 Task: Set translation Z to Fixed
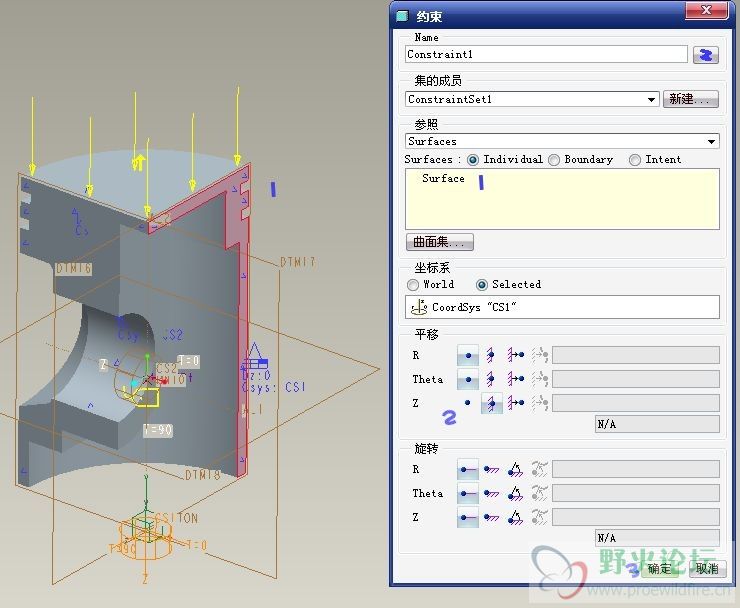point(491,403)
